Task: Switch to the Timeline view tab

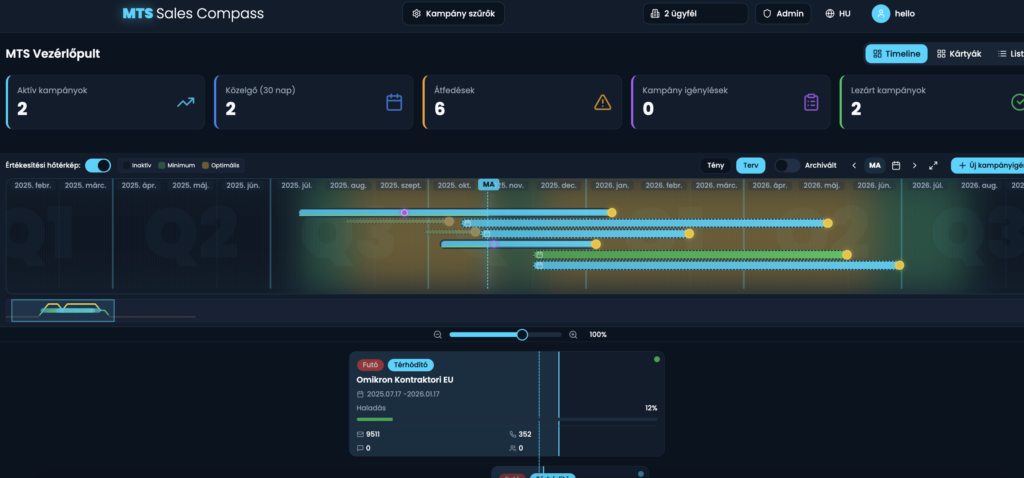Action: (896, 54)
